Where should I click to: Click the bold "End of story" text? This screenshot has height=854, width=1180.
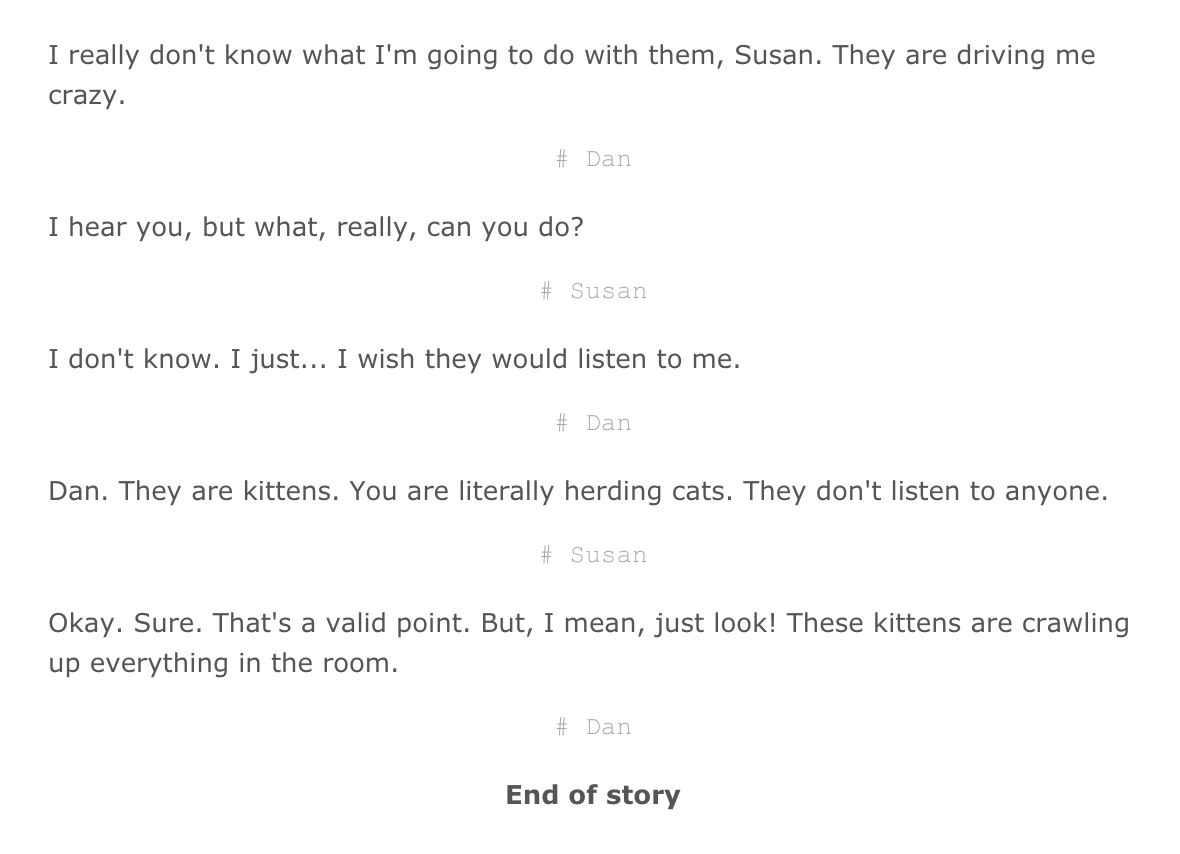[593, 795]
